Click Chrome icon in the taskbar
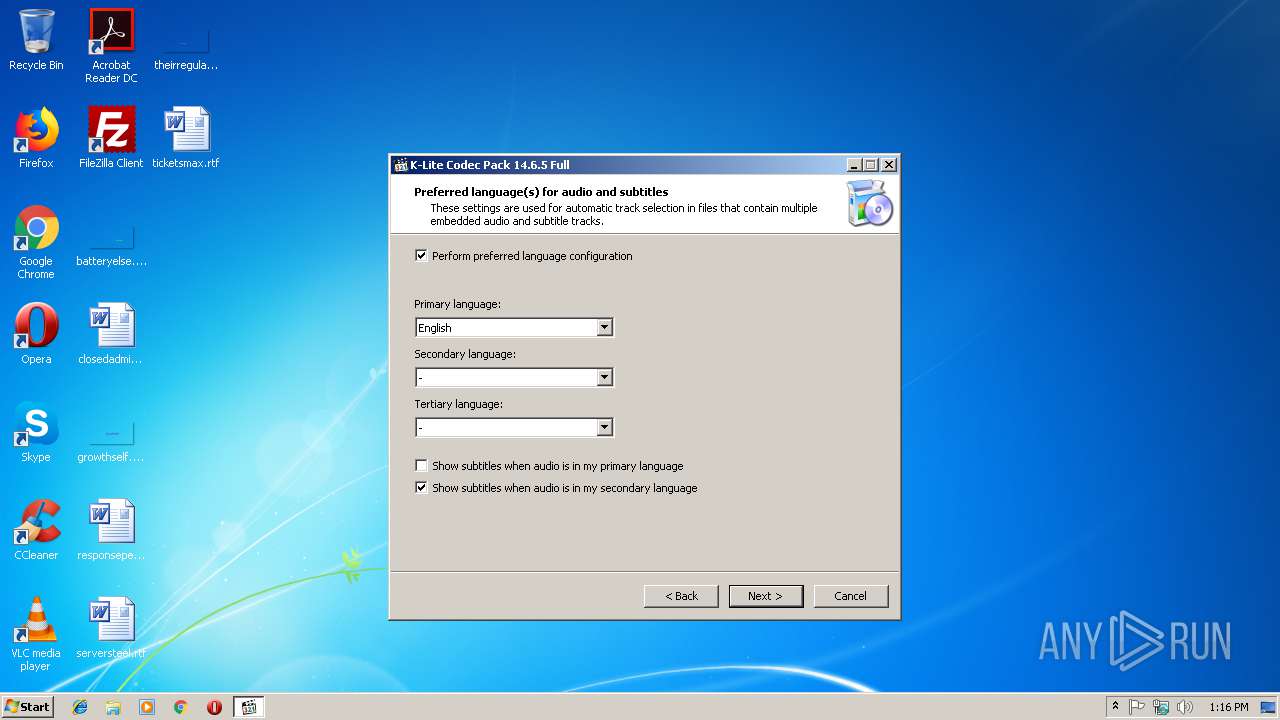Viewport: 1280px width, 720px height. click(181, 707)
